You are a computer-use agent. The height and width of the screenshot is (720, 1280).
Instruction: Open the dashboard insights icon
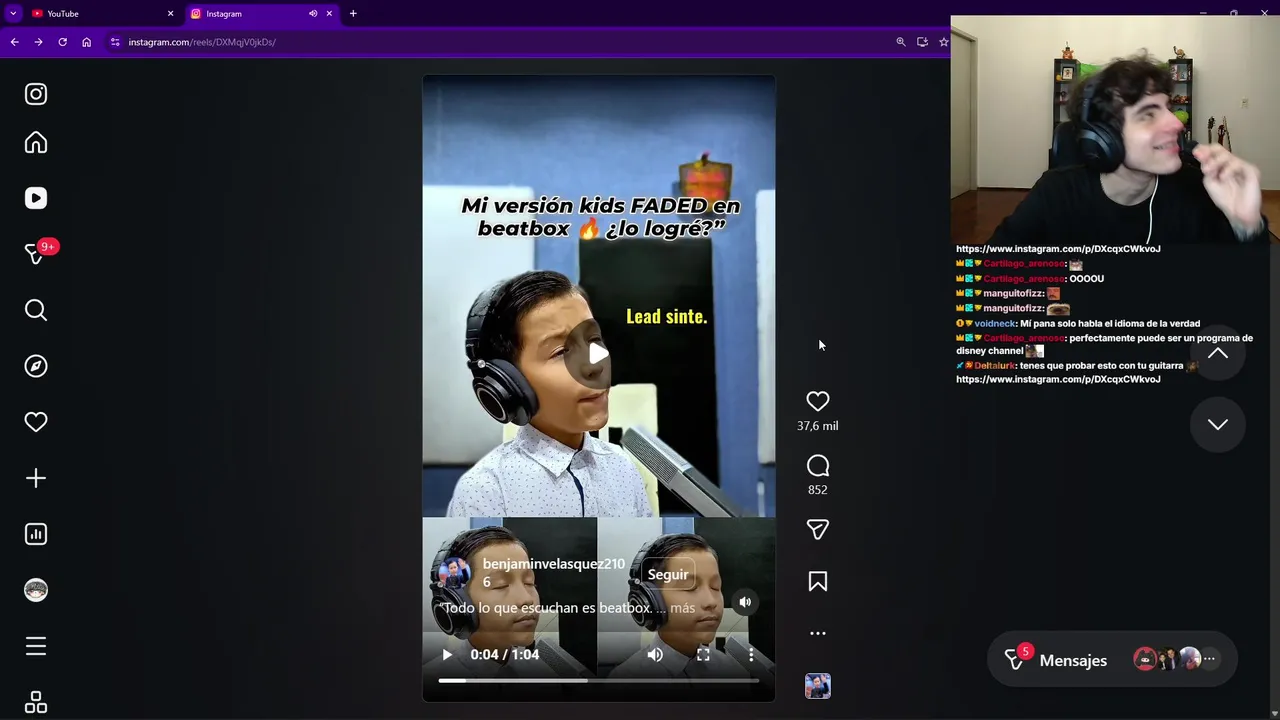36,534
